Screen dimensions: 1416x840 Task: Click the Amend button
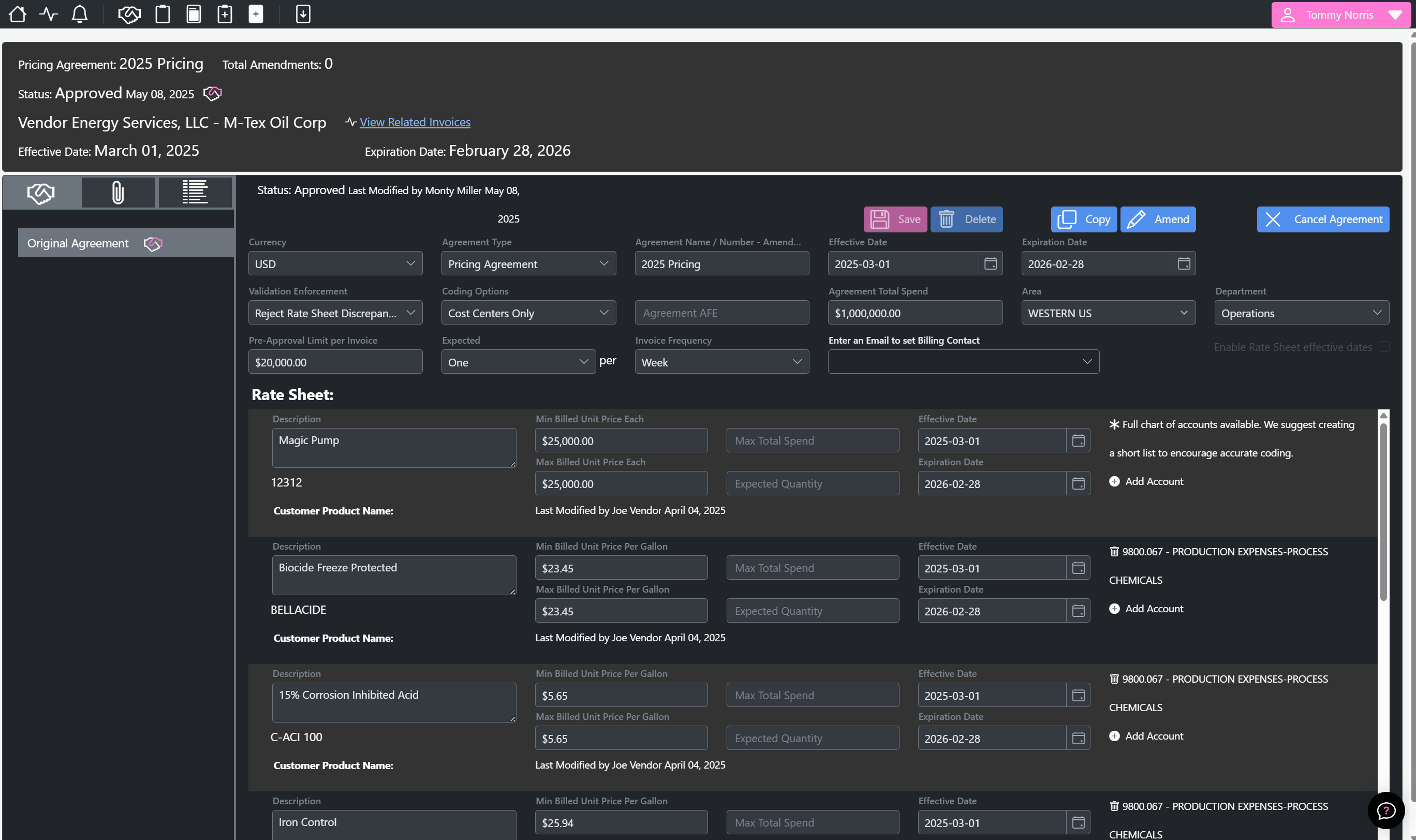(x=1157, y=219)
